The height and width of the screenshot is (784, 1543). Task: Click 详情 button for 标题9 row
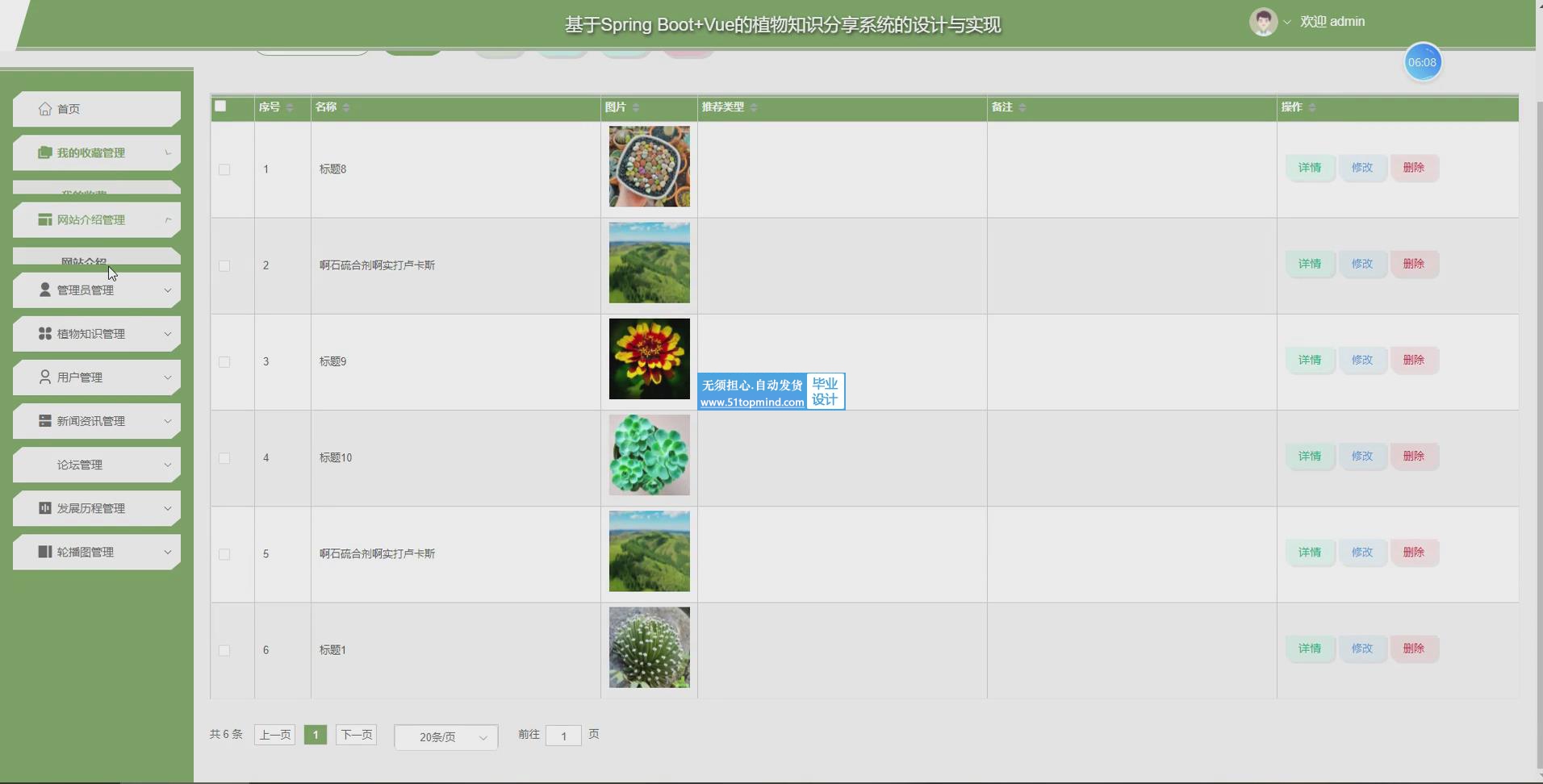(1309, 360)
